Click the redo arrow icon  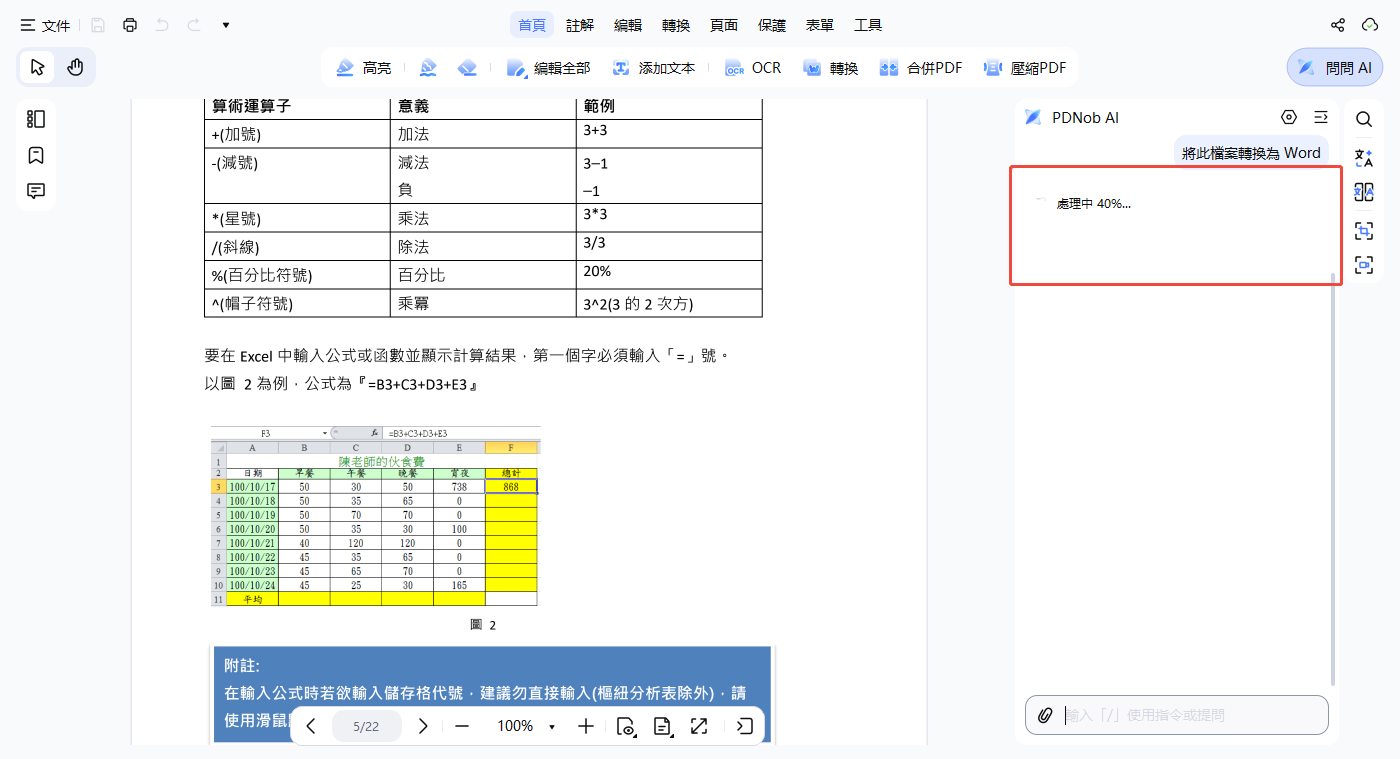(x=194, y=25)
